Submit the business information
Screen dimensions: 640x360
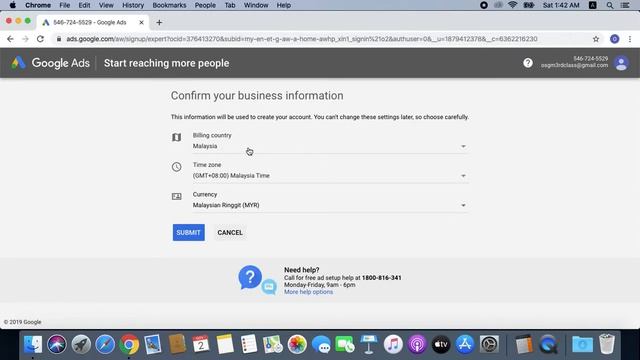click(189, 233)
